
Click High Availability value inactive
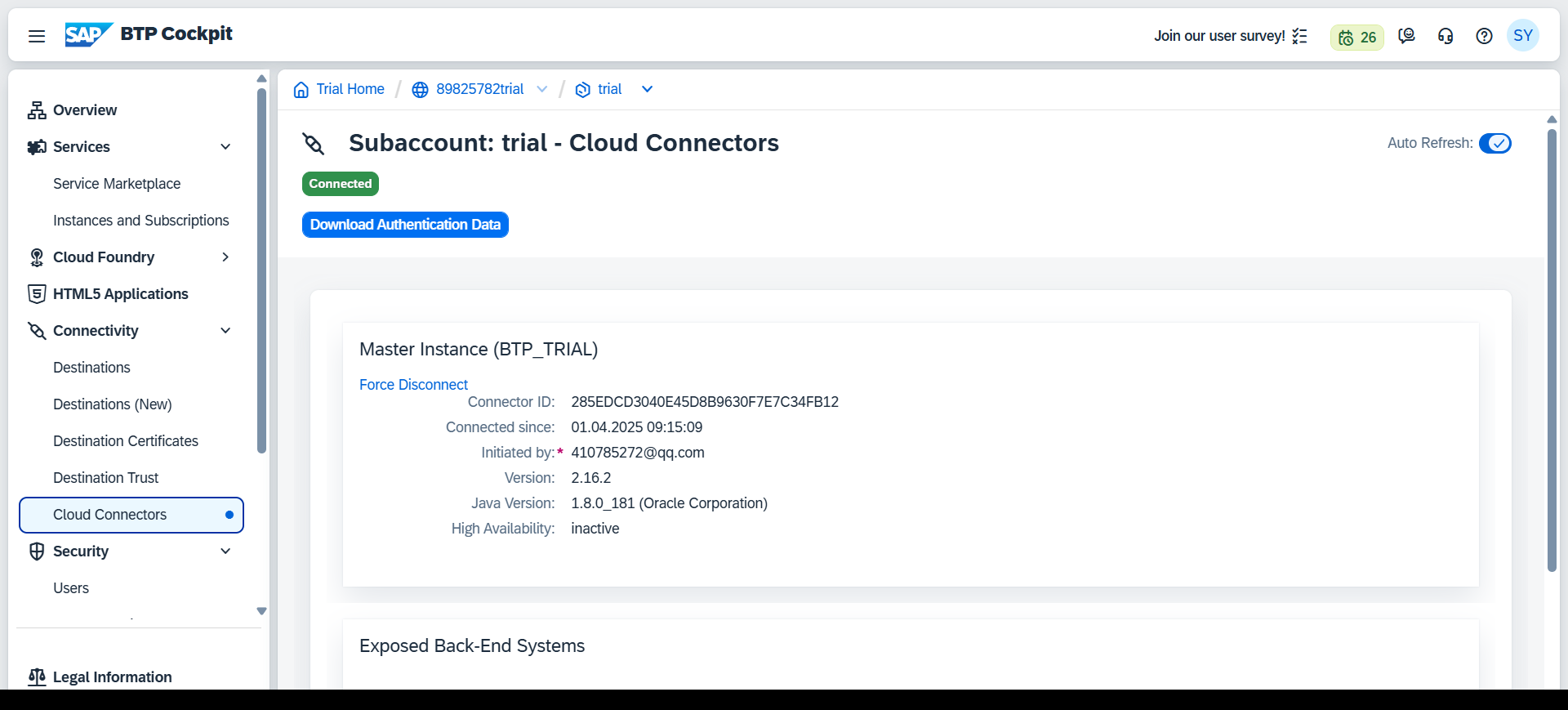(595, 529)
